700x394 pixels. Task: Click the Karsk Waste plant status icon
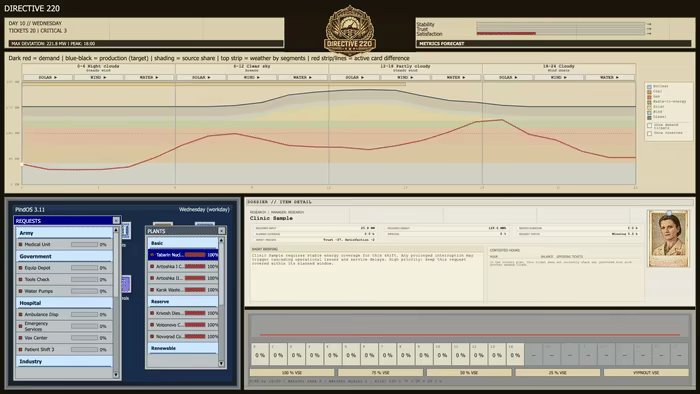(152, 290)
